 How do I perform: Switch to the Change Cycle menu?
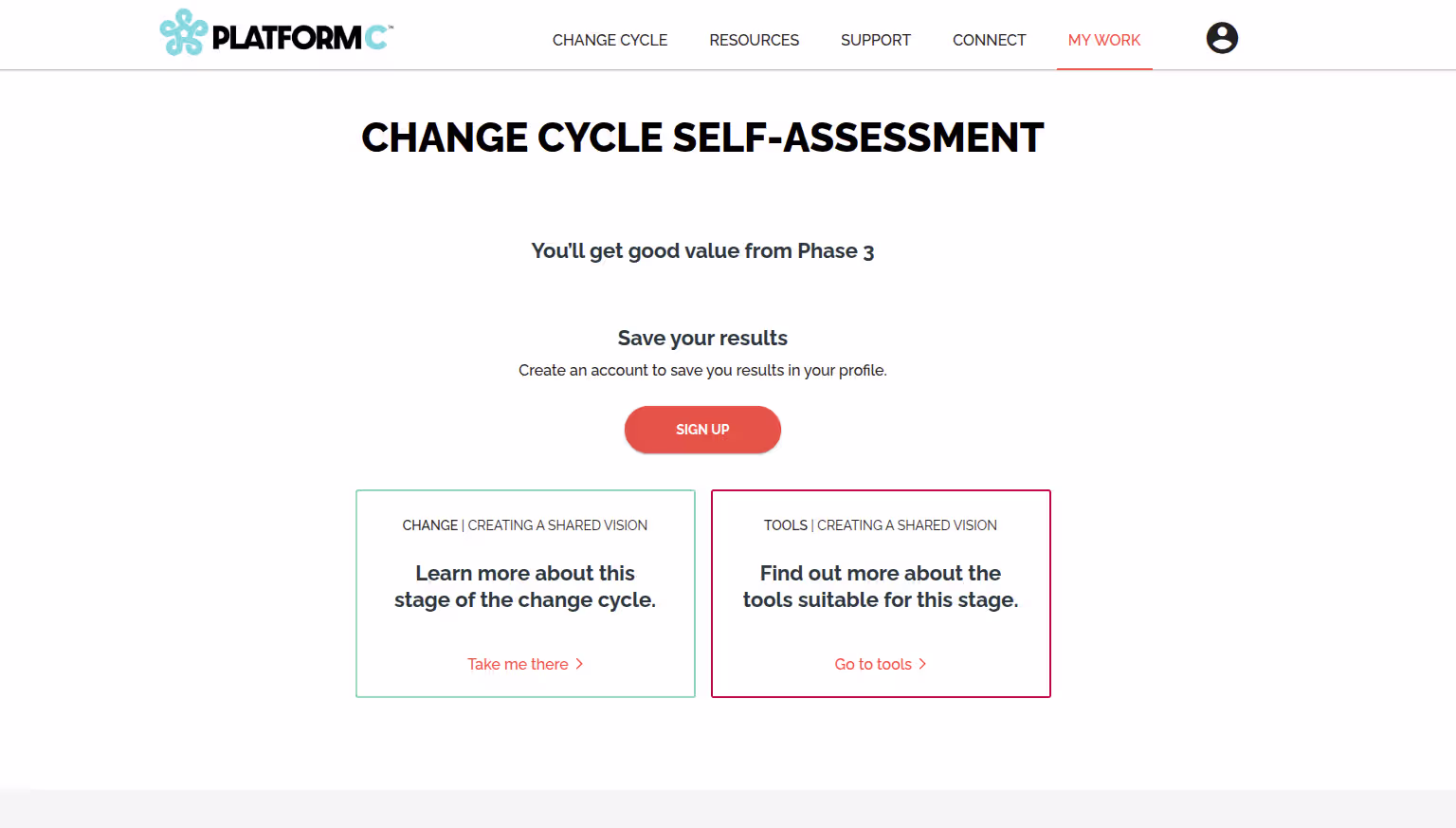click(x=610, y=40)
